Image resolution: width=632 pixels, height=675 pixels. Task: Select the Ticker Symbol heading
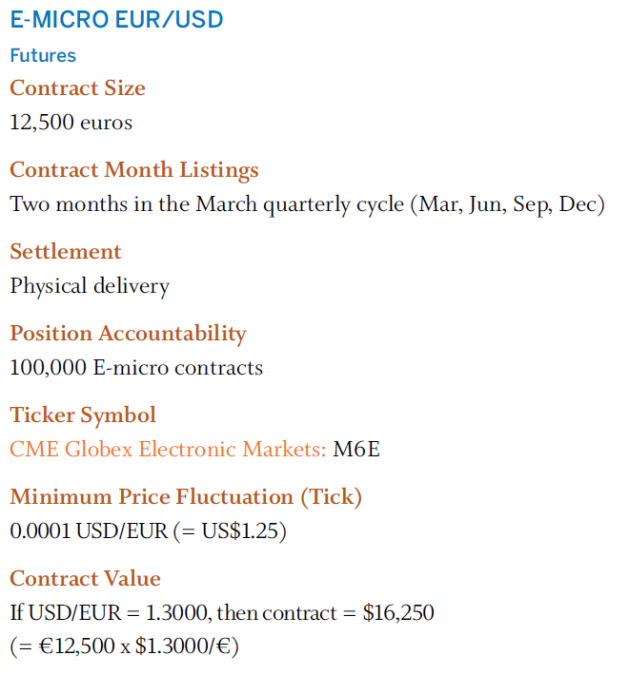click(83, 414)
